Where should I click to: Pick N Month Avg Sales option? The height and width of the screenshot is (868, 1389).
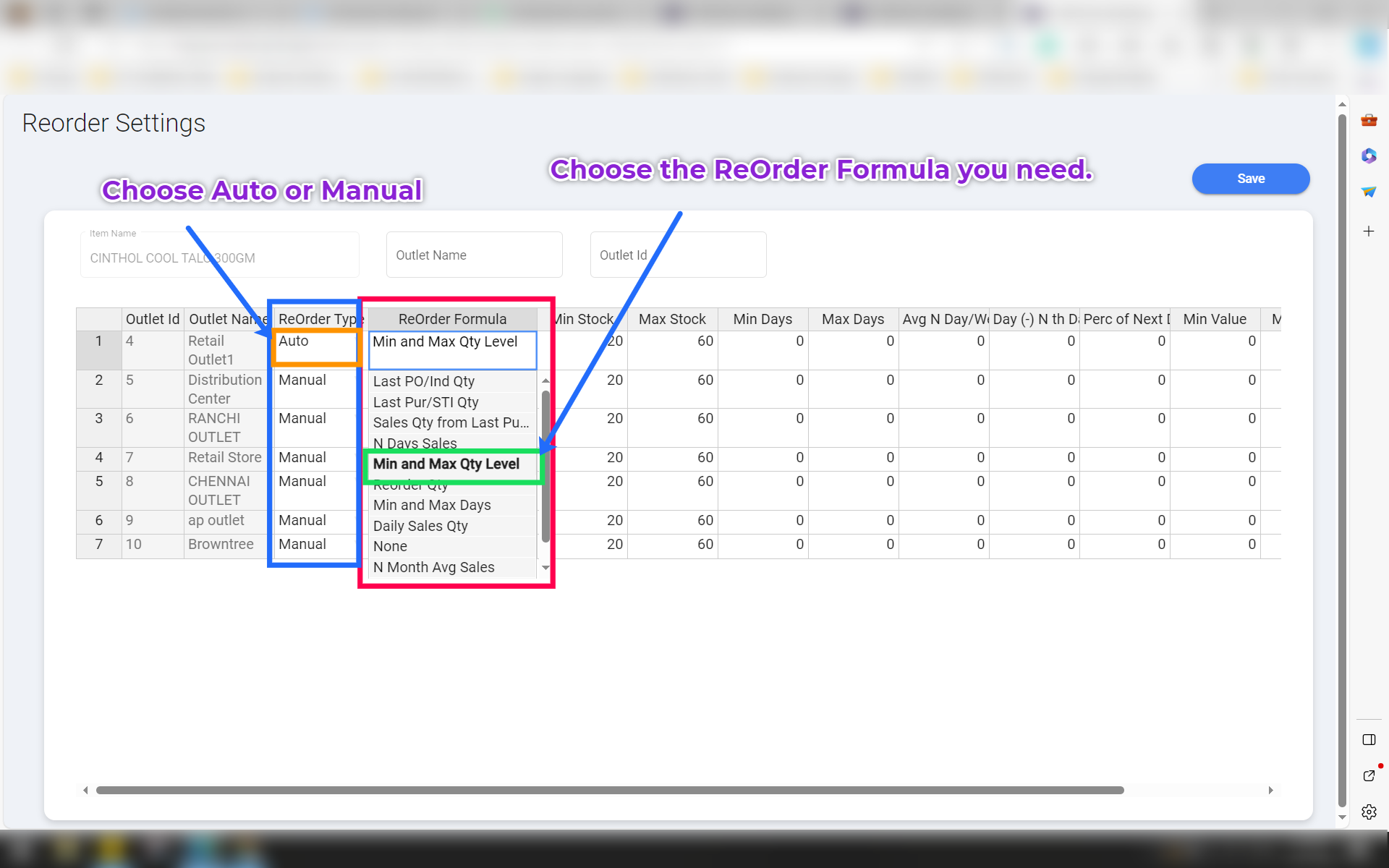pos(433,567)
